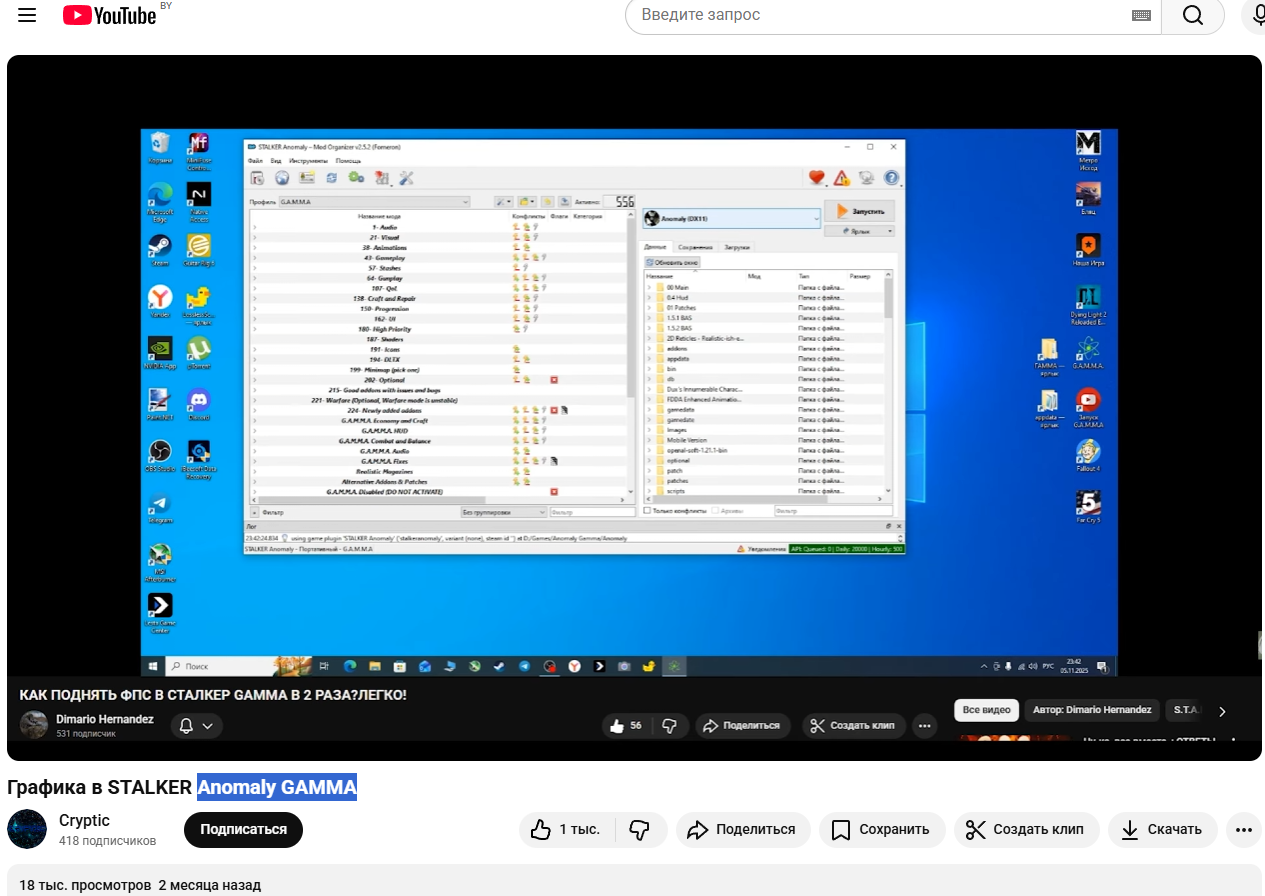
Task: Open the profiles card toolbar icon
Action: tap(306, 178)
